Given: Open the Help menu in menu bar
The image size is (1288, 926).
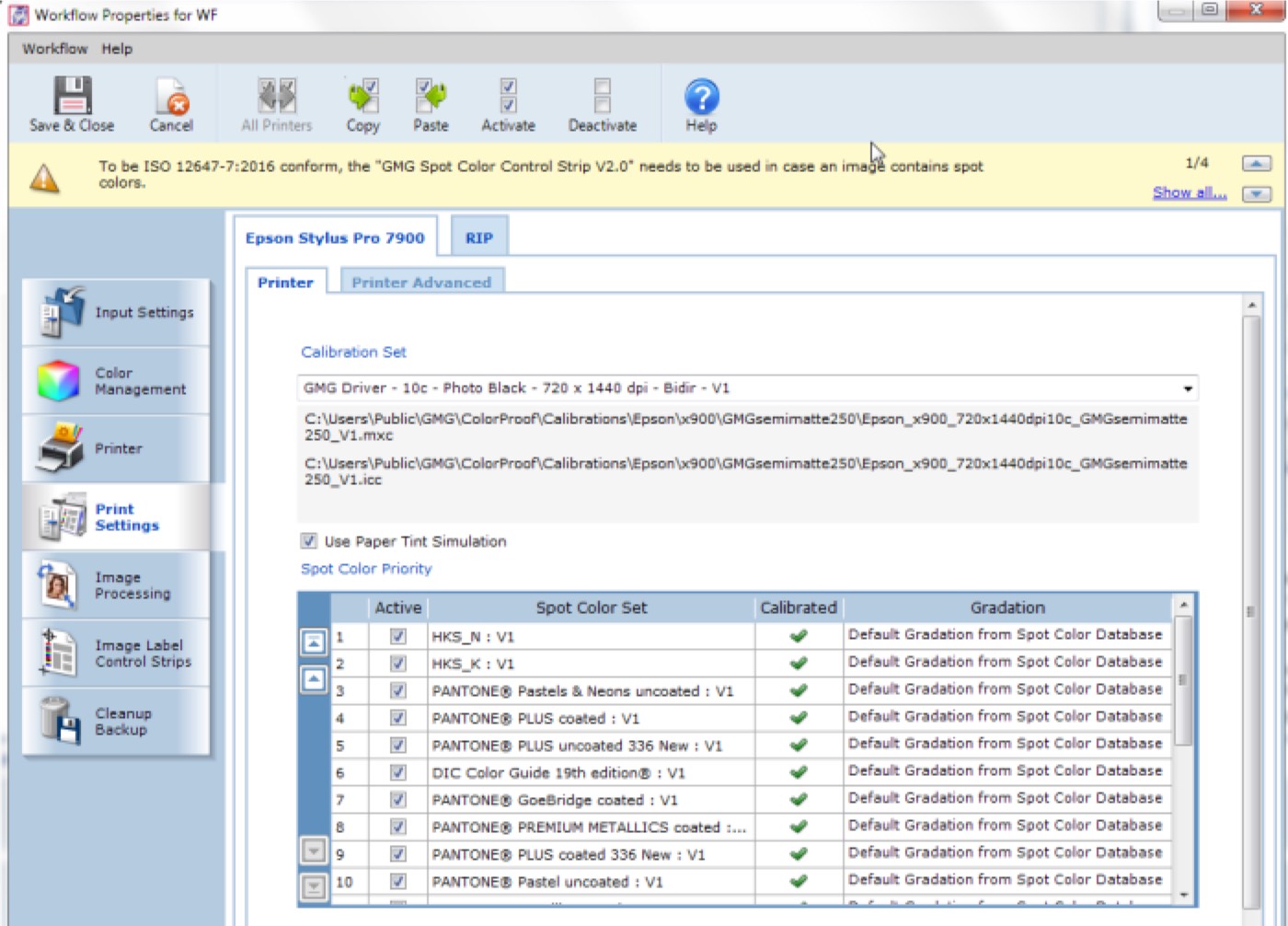Looking at the screenshot, I should click(117, 49).
